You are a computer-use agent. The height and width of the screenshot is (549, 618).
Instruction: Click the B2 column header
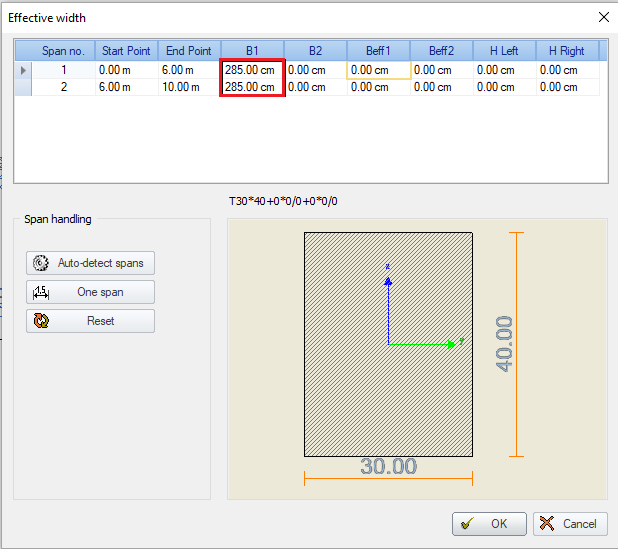pyautogui.click(x=315, y=51)
